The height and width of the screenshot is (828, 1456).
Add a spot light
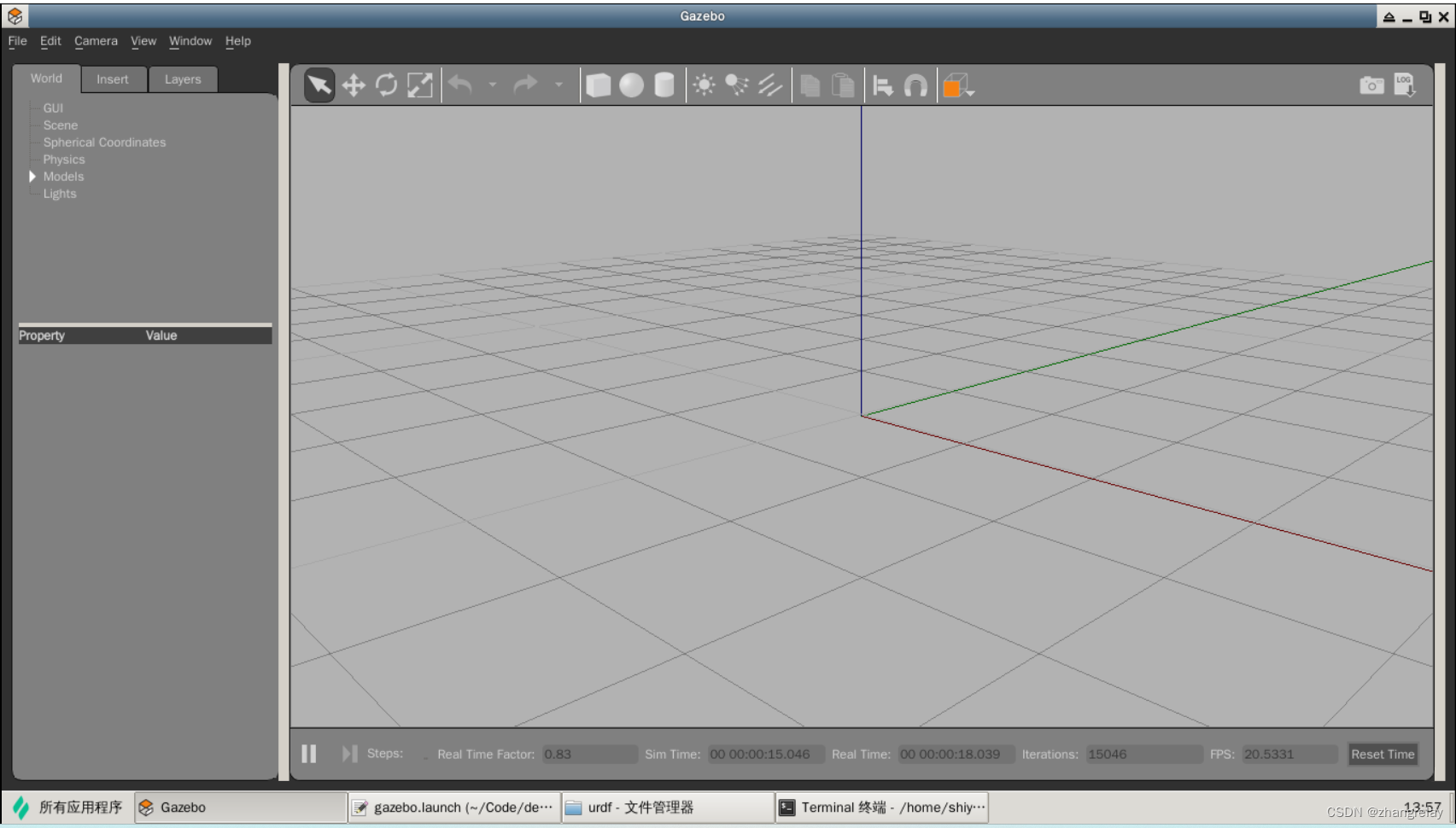click(736, 85)
